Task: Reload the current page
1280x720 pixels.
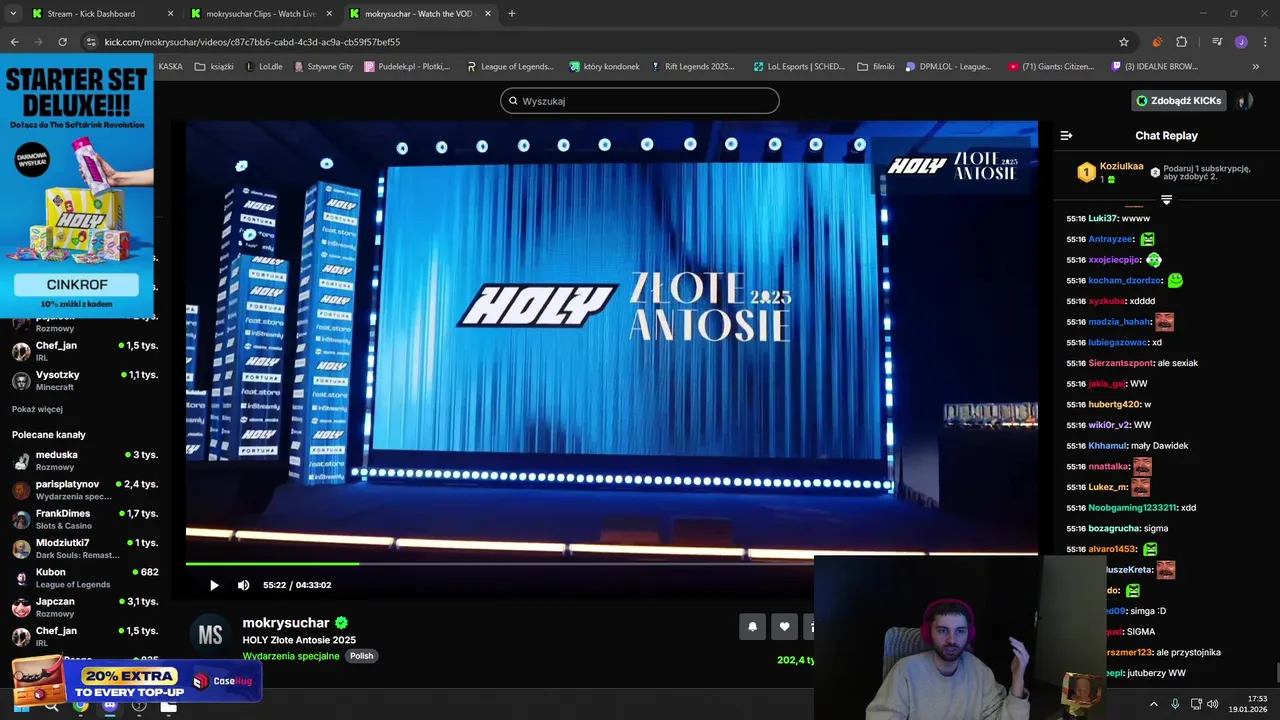Action: pos(62,42)
